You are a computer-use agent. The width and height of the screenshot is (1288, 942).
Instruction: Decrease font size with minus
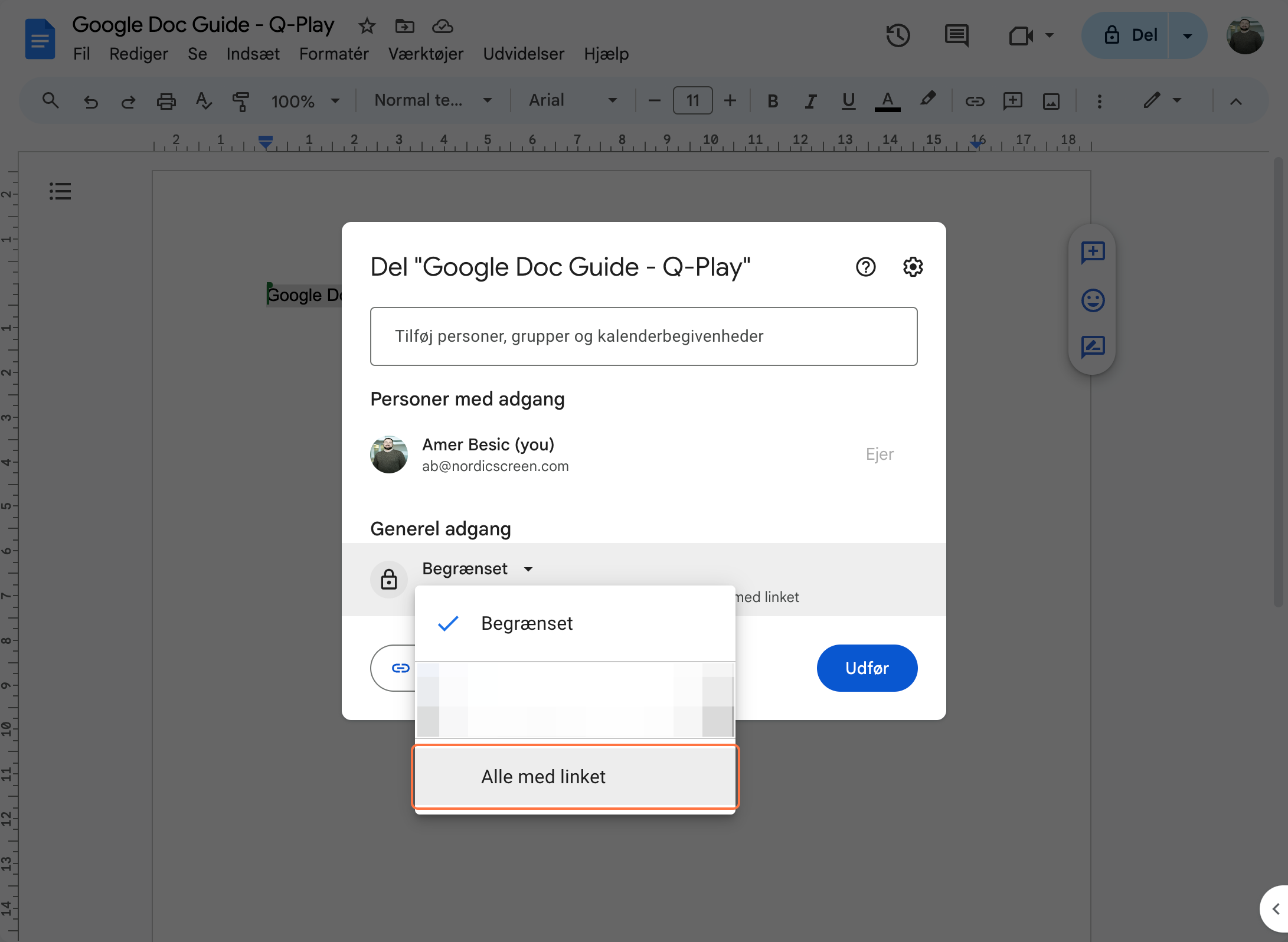[654, 101]
